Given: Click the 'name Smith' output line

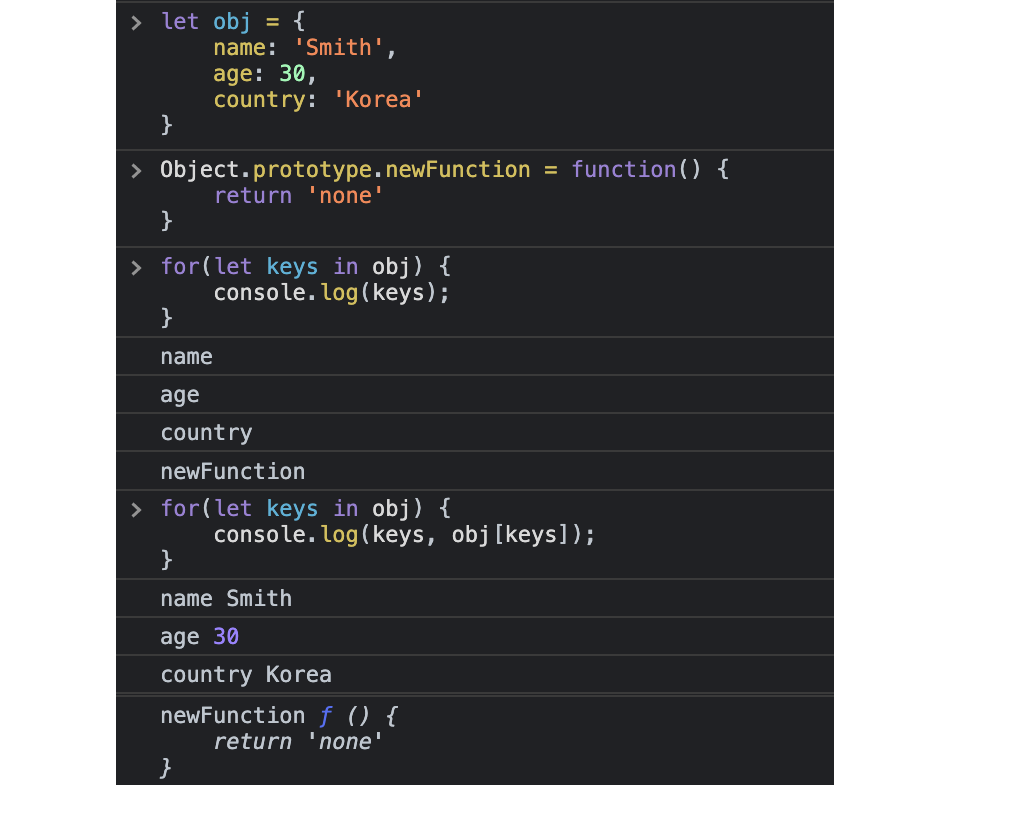Looking at the screenshot, I should (225, 597).
